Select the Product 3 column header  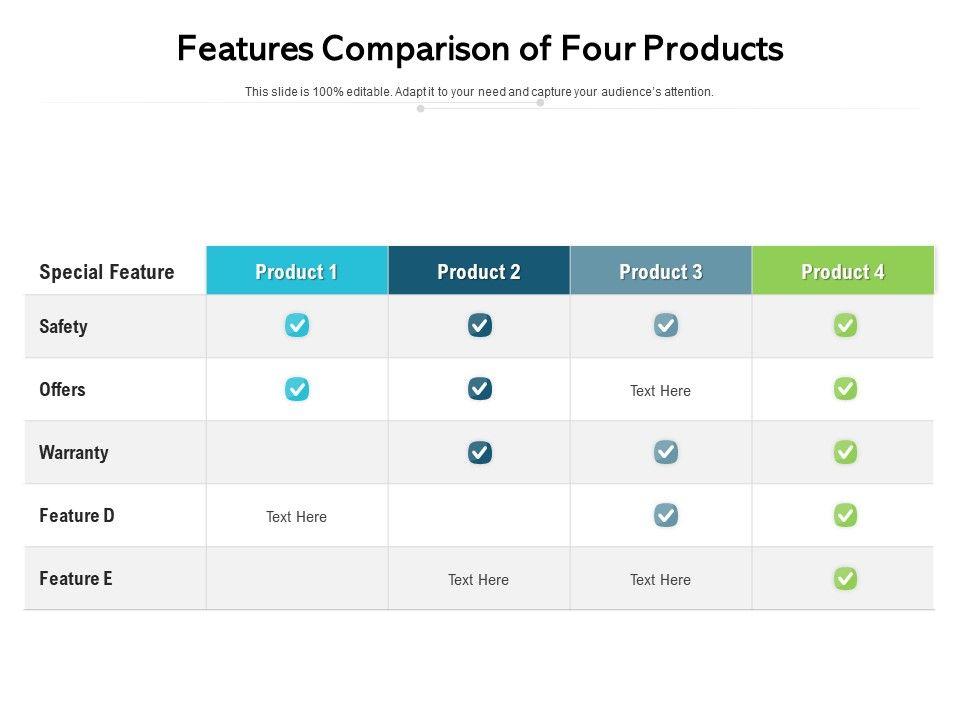661,271
